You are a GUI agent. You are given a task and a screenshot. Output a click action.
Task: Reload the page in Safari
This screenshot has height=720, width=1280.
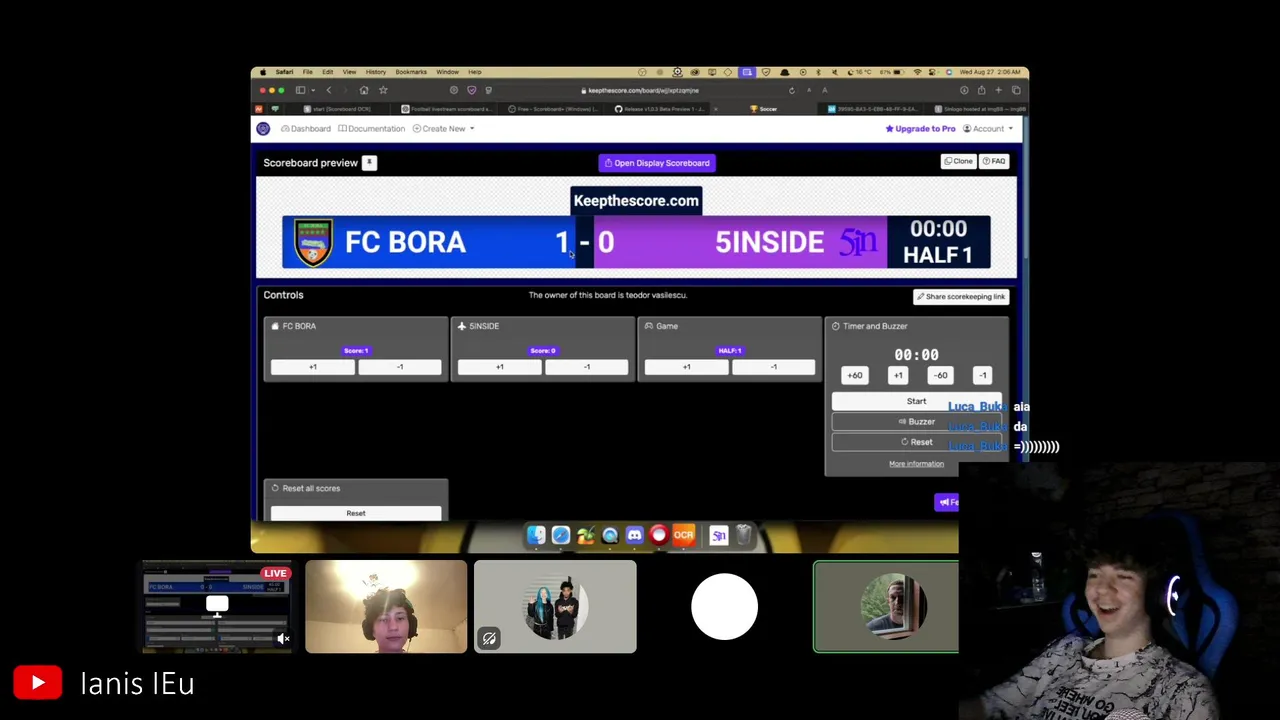pos(791,90)
